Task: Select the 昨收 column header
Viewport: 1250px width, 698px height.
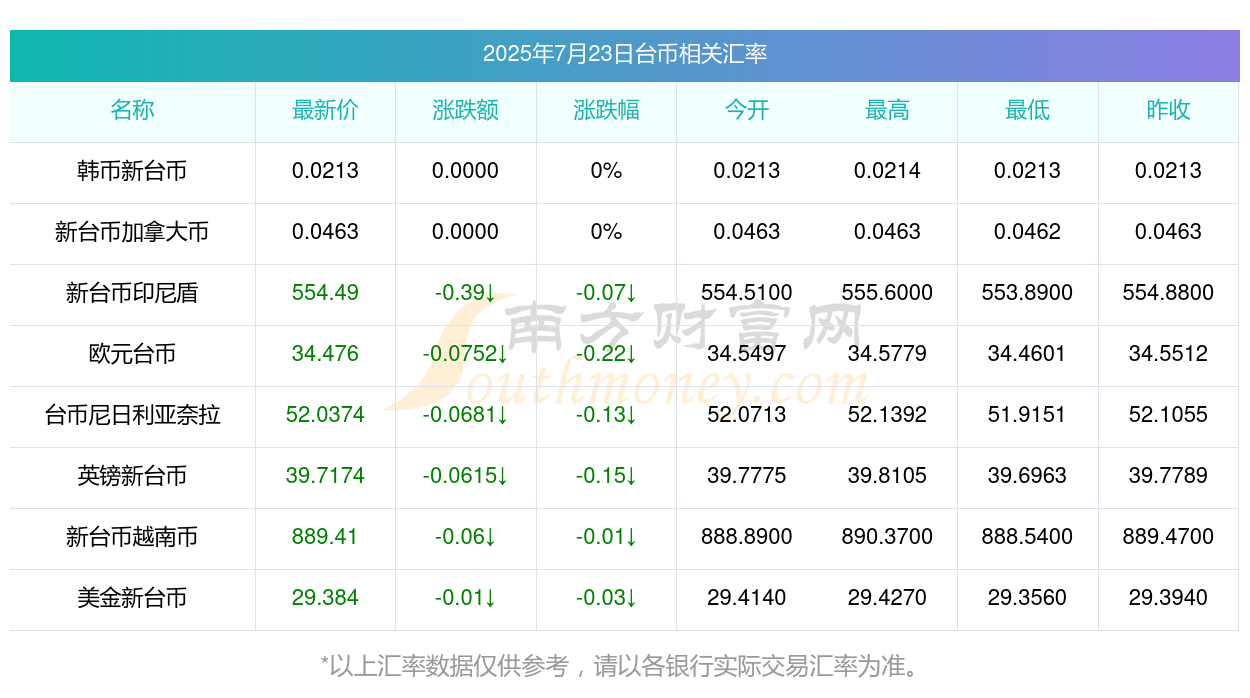Action: pyautogui.click(x=1168, y=110)
